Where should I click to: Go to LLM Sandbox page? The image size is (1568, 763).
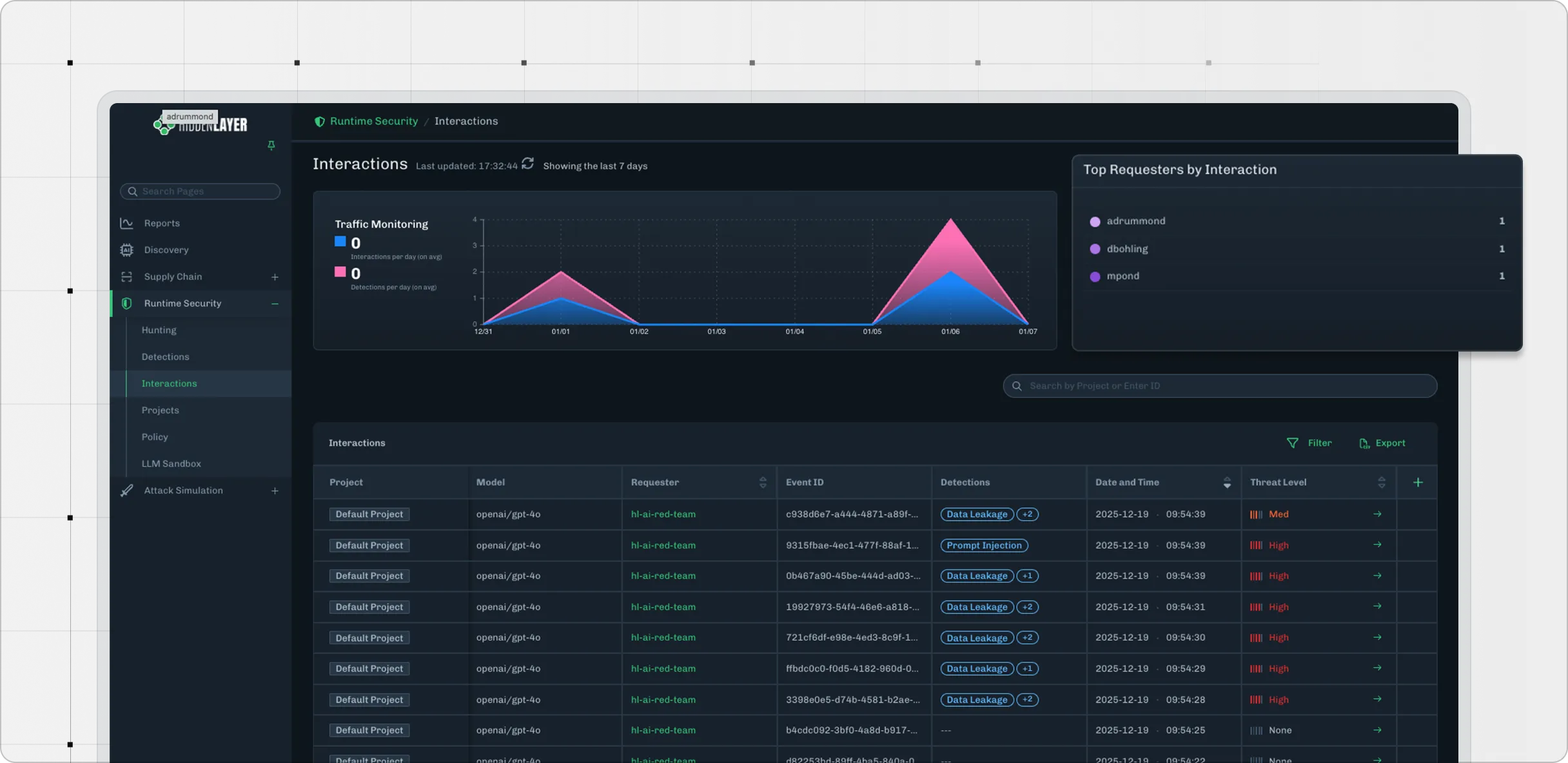click(x=171, y=464)
